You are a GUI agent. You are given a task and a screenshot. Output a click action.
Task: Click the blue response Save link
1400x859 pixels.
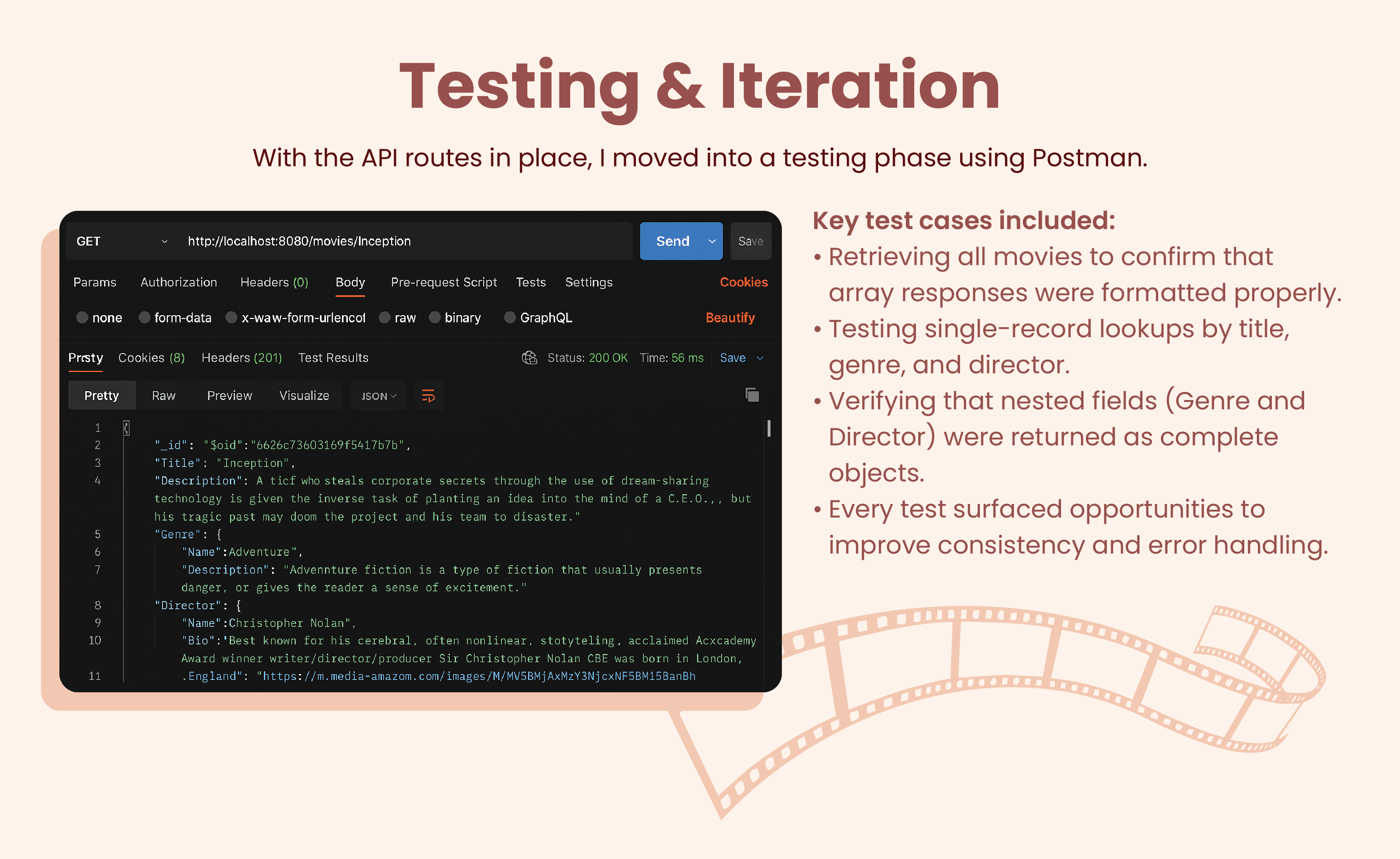point(733,358)
